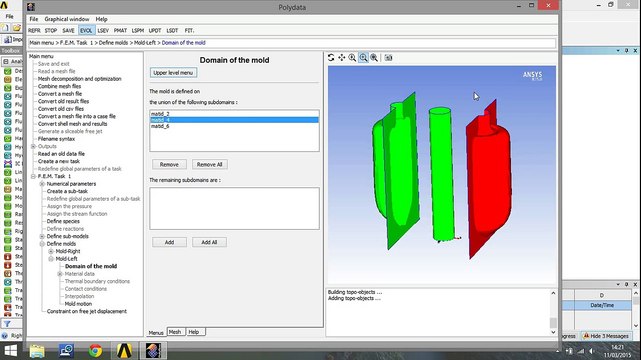
Task: Click the rotate view icon in the viewer
Action: click(331, 58)
